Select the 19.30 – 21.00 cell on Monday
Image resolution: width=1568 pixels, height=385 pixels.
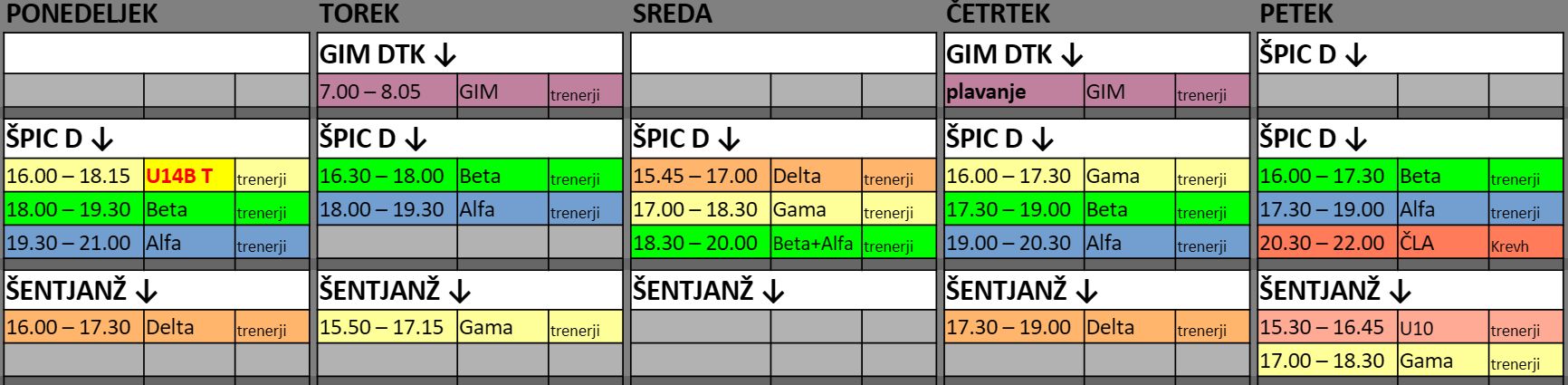[73, 244]
